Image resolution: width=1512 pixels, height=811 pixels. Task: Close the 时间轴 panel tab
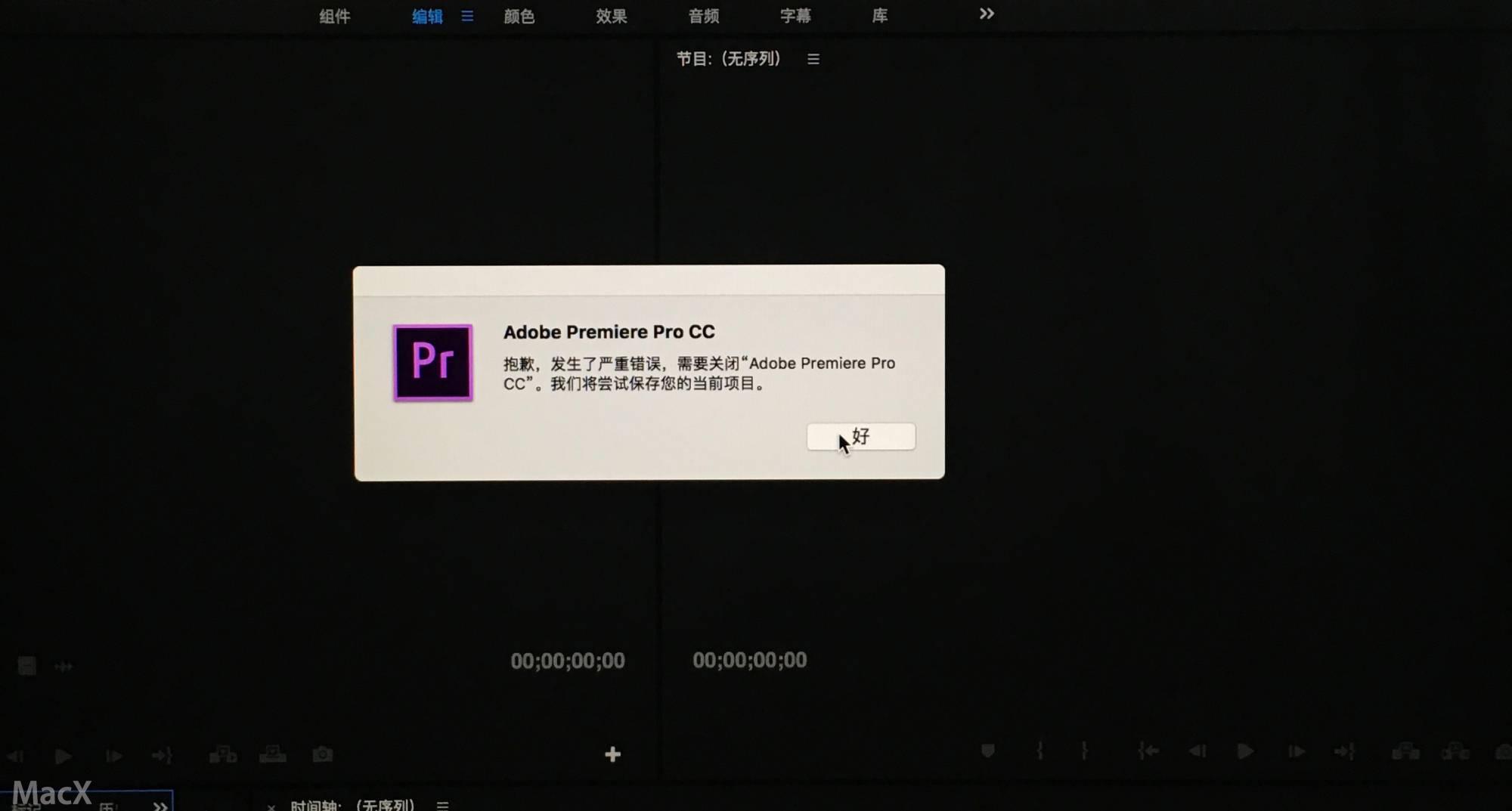click(271, 807)
